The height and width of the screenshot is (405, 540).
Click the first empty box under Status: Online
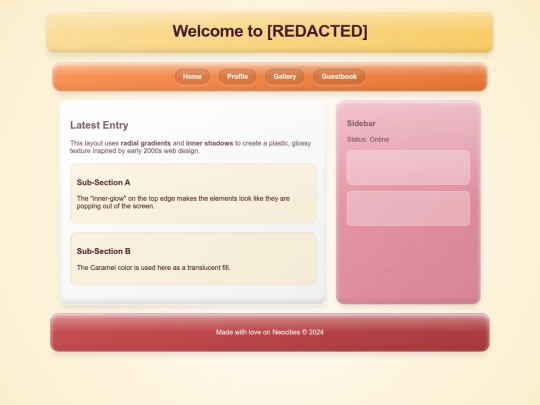[x=408, y=167]
